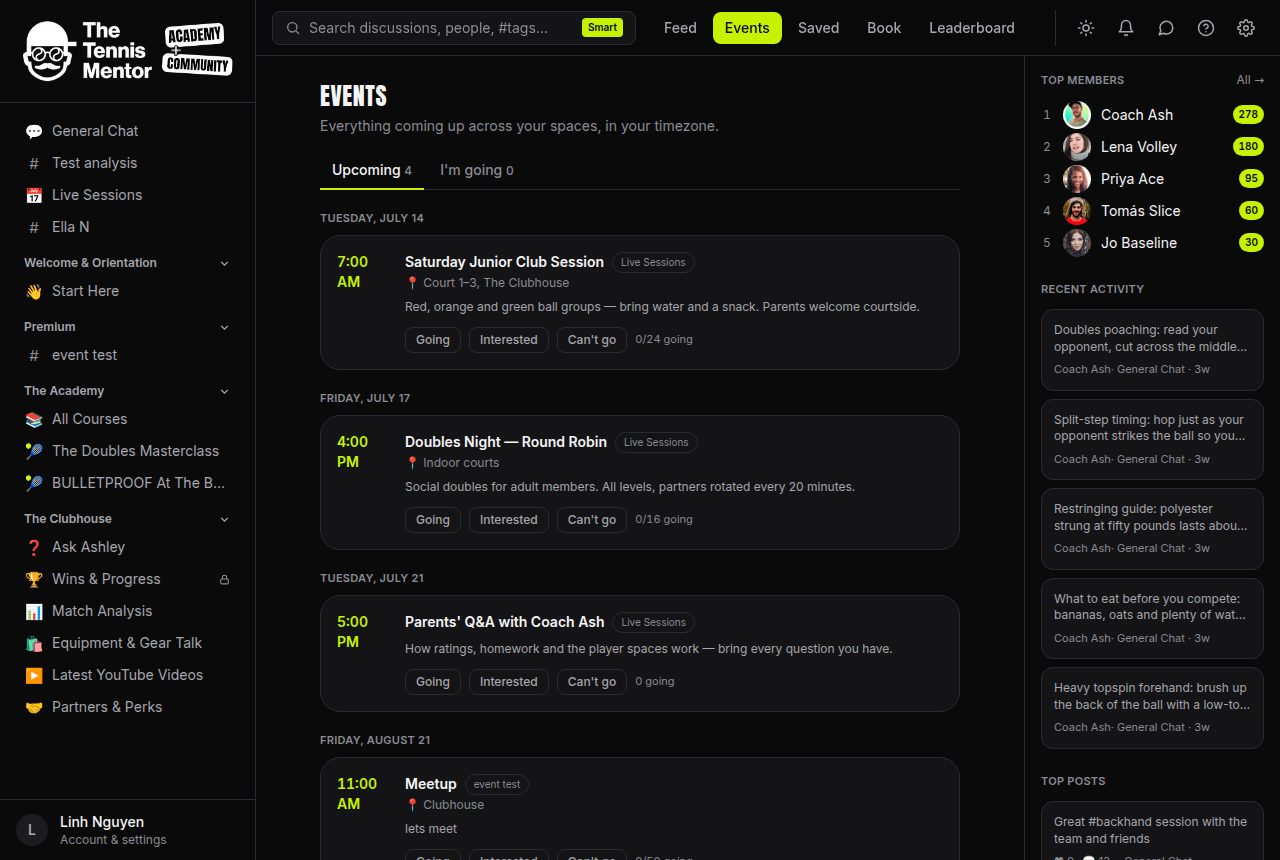Mark Interested for Saturday Junior Club Session
This screenshot has width=1280, height=860.
pos(509,340)
